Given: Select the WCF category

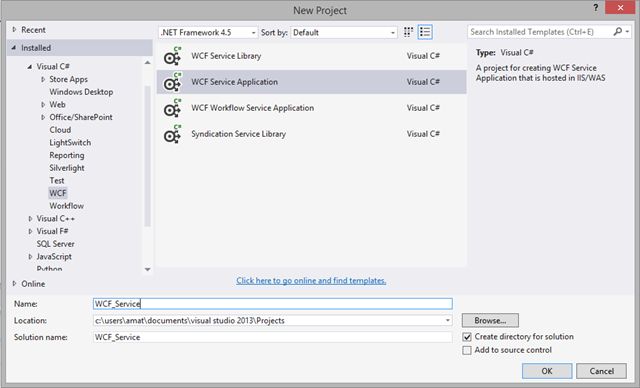Looking at the screenshot, I should pos(58,193).
